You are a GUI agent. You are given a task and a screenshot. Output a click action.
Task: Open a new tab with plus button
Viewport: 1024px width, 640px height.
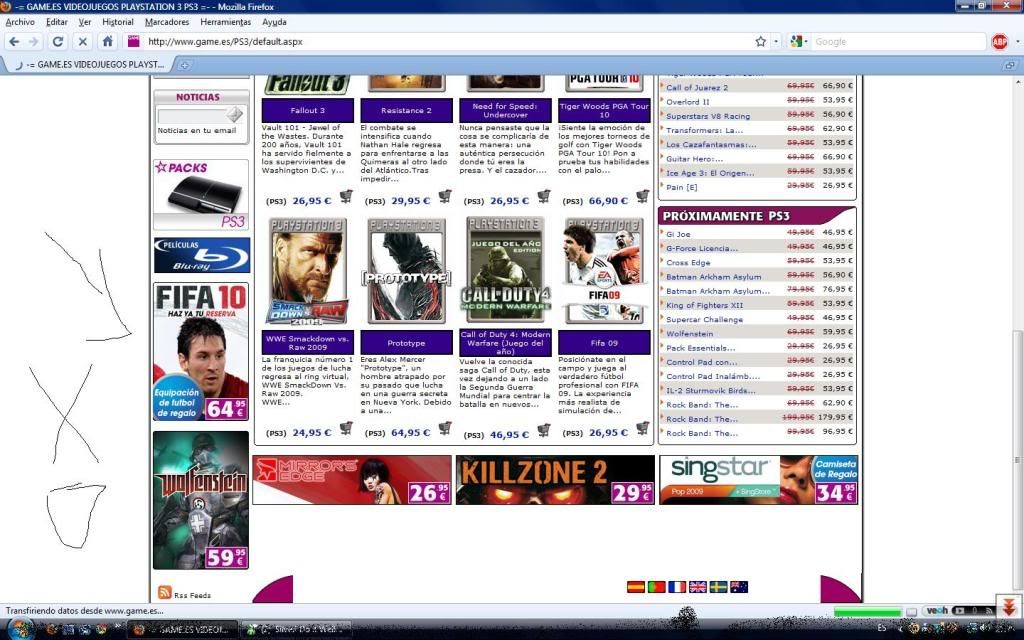(x=185, y=65)
